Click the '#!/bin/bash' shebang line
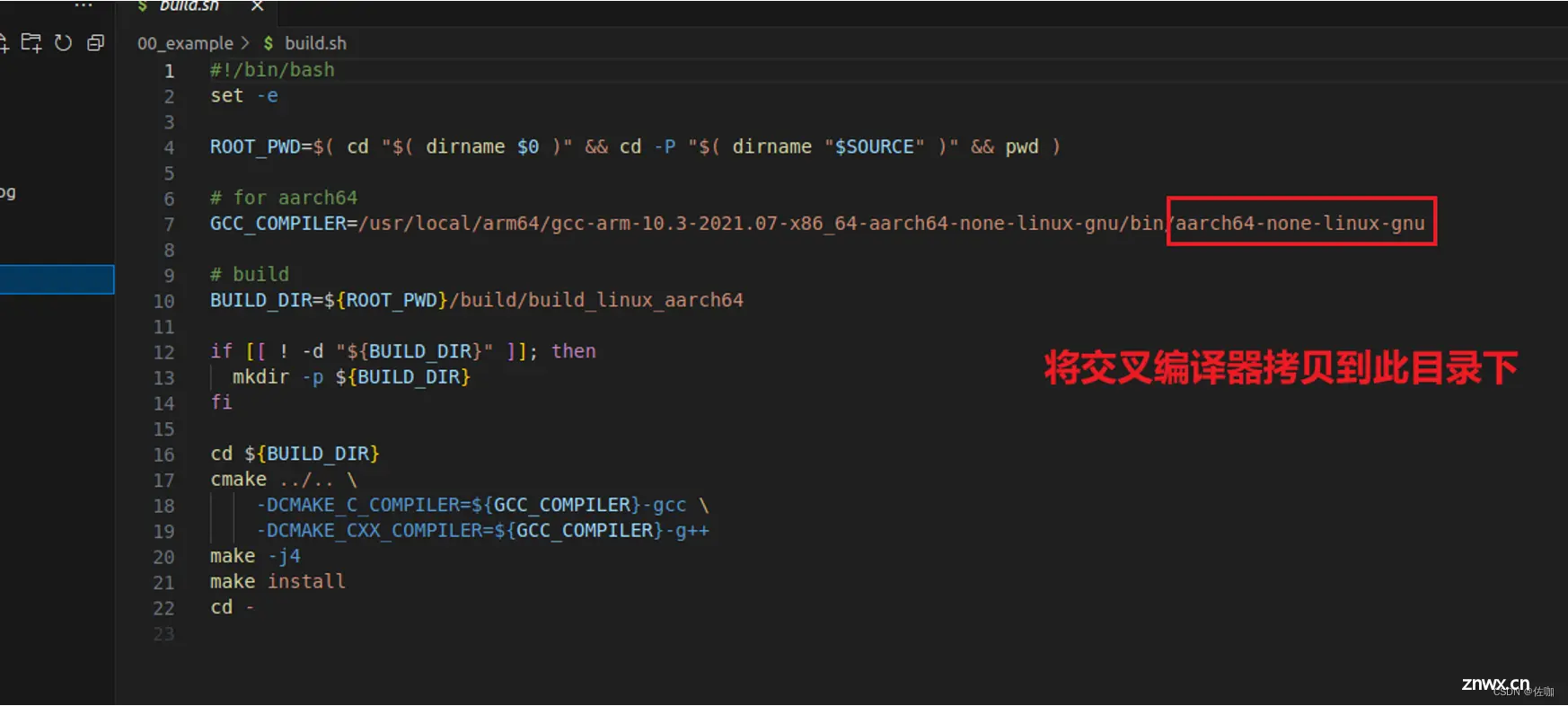This screenshot has width=1568, height=706. pyautogui.click(x=272, y=70)
